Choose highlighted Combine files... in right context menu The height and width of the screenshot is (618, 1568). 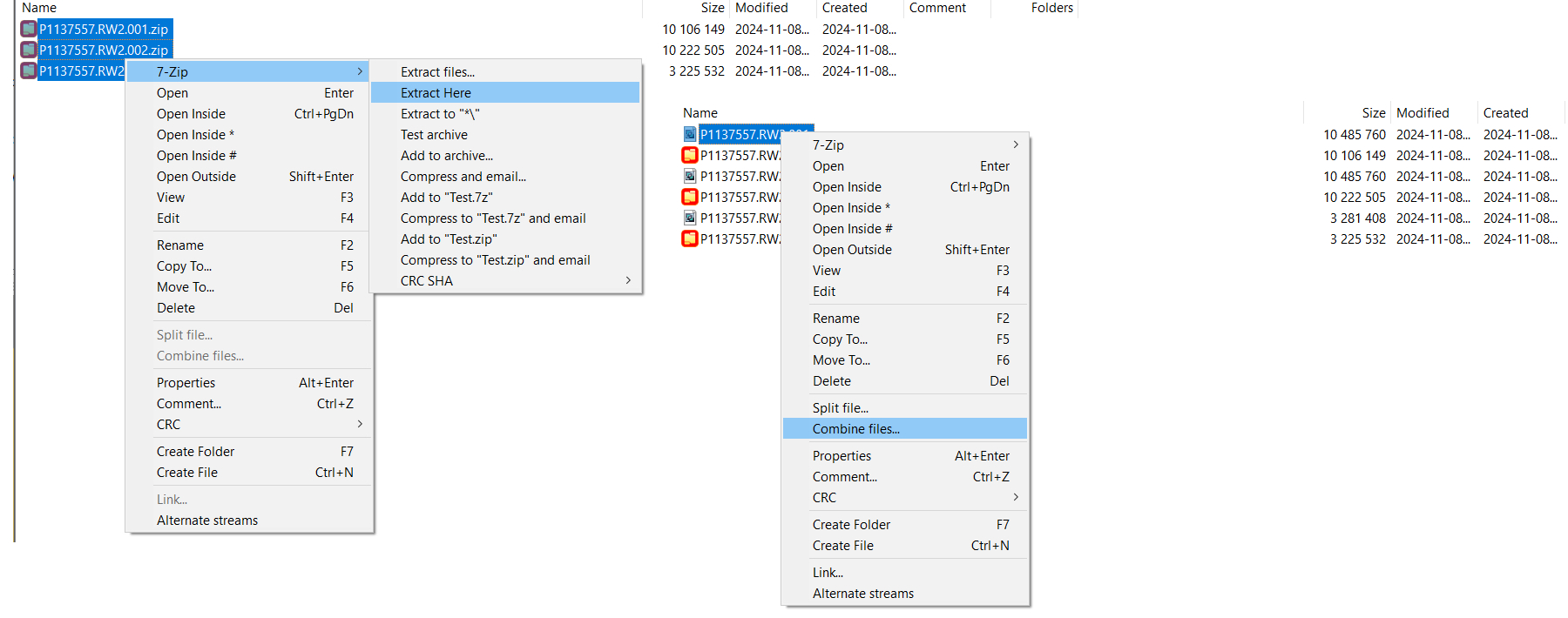point(905,428)
